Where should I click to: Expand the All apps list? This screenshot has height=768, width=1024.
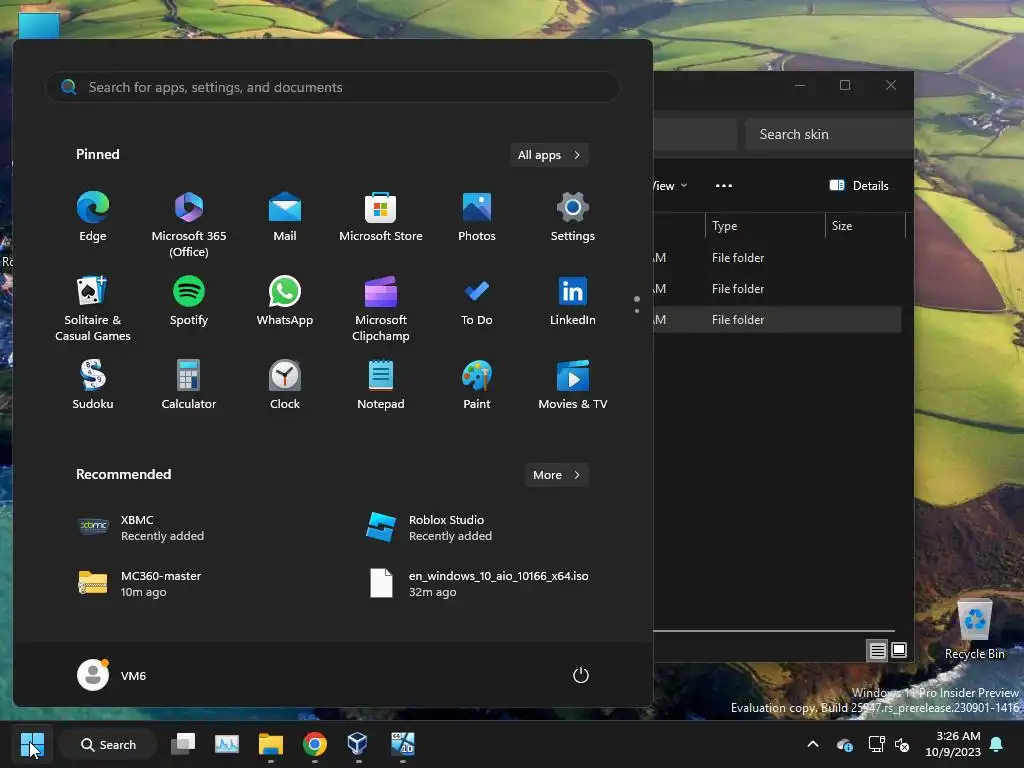549,155
